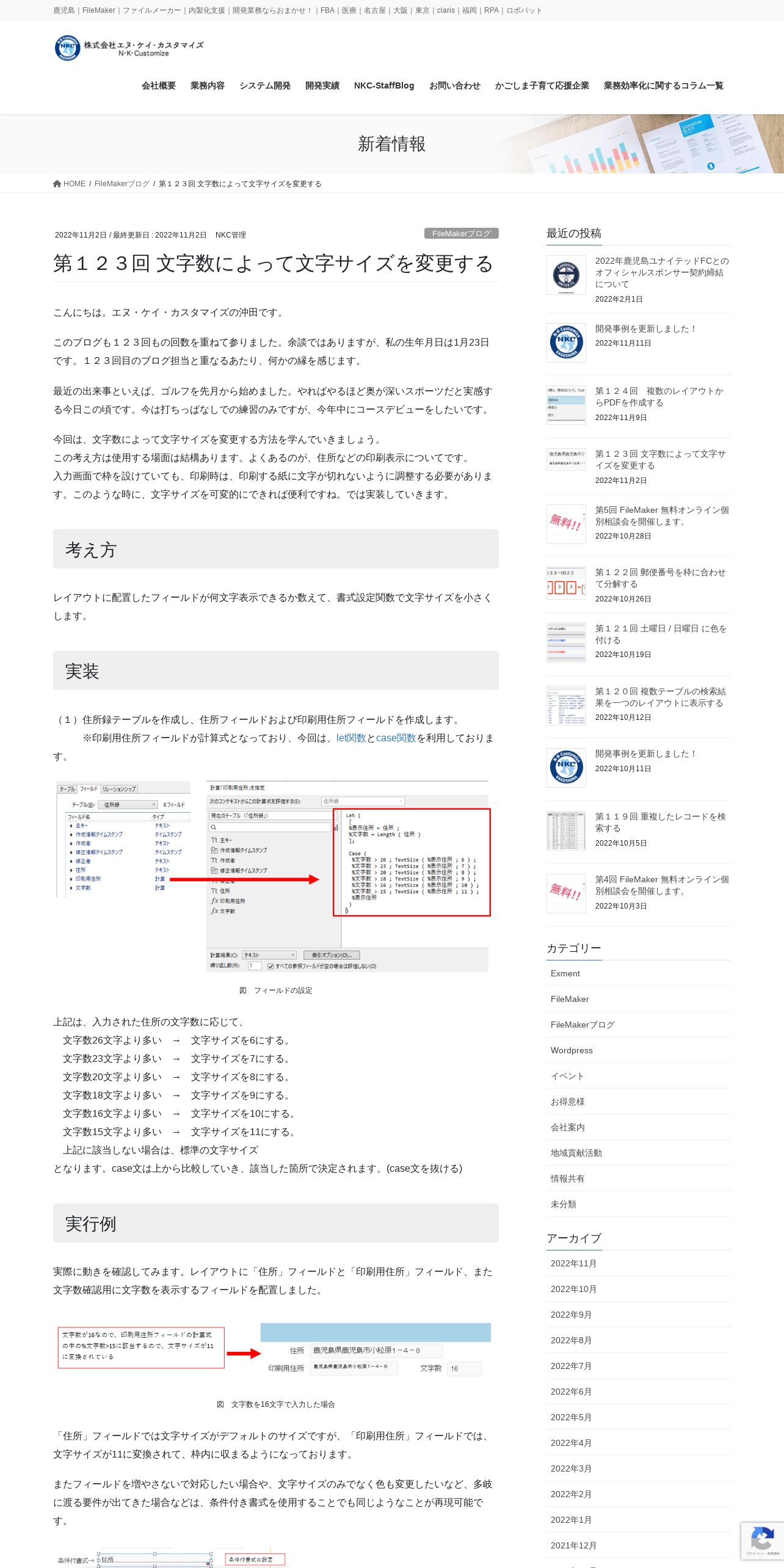Screen dimensions: 784x1568
Task: Click the FileMakerブログ category badge
Action: 462,233
